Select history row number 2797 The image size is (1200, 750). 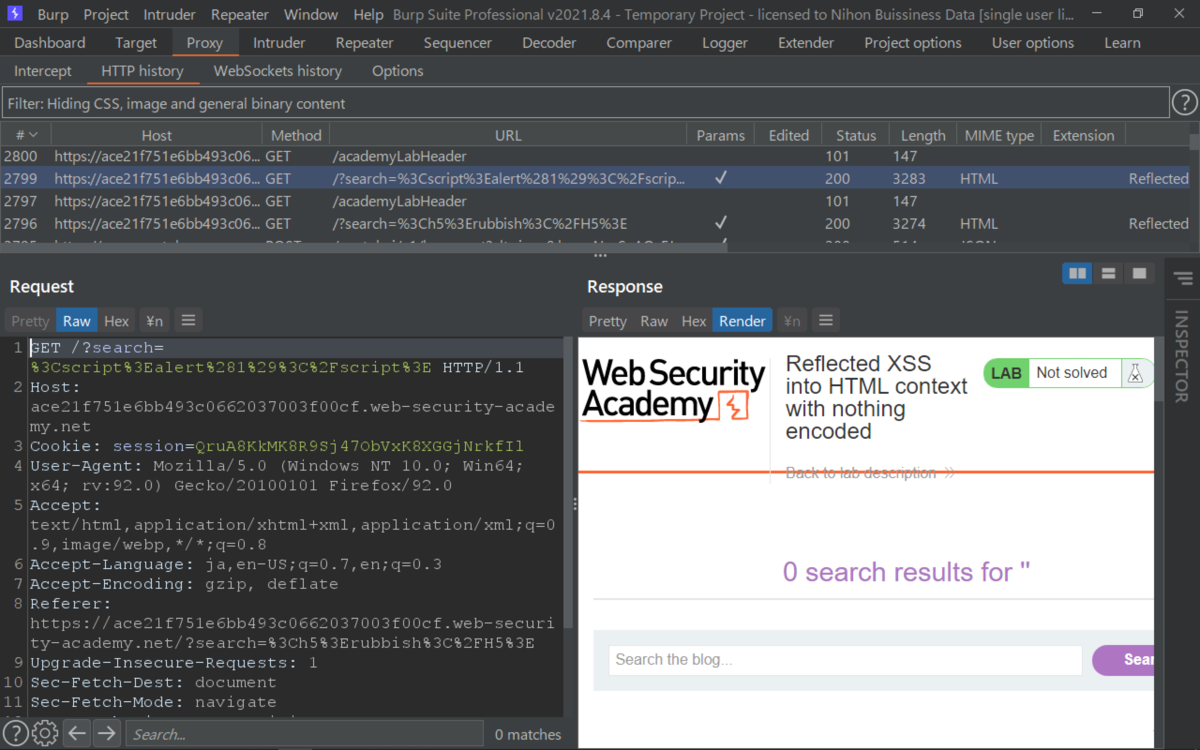click(x=595, y=201)
